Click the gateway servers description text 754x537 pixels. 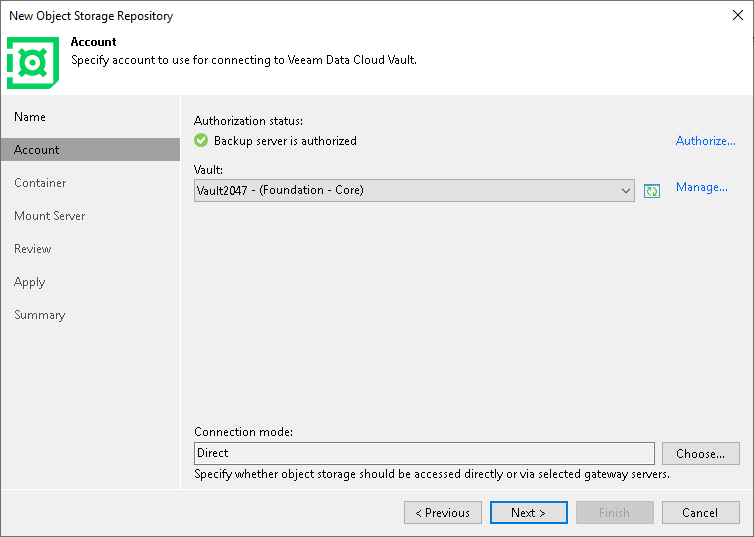(432, 475)
